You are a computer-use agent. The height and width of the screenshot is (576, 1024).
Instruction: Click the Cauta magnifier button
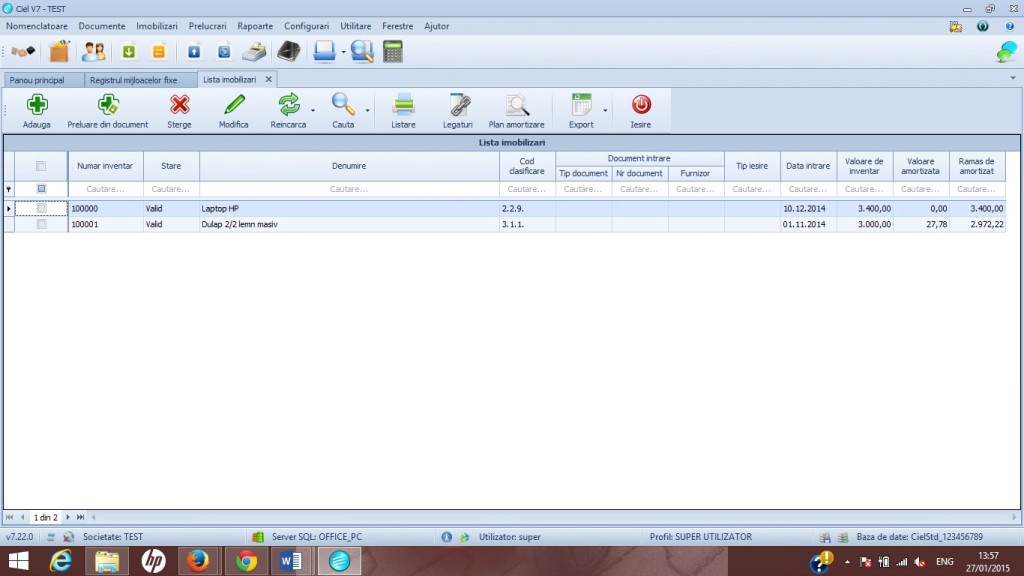[x=343, y=111]
